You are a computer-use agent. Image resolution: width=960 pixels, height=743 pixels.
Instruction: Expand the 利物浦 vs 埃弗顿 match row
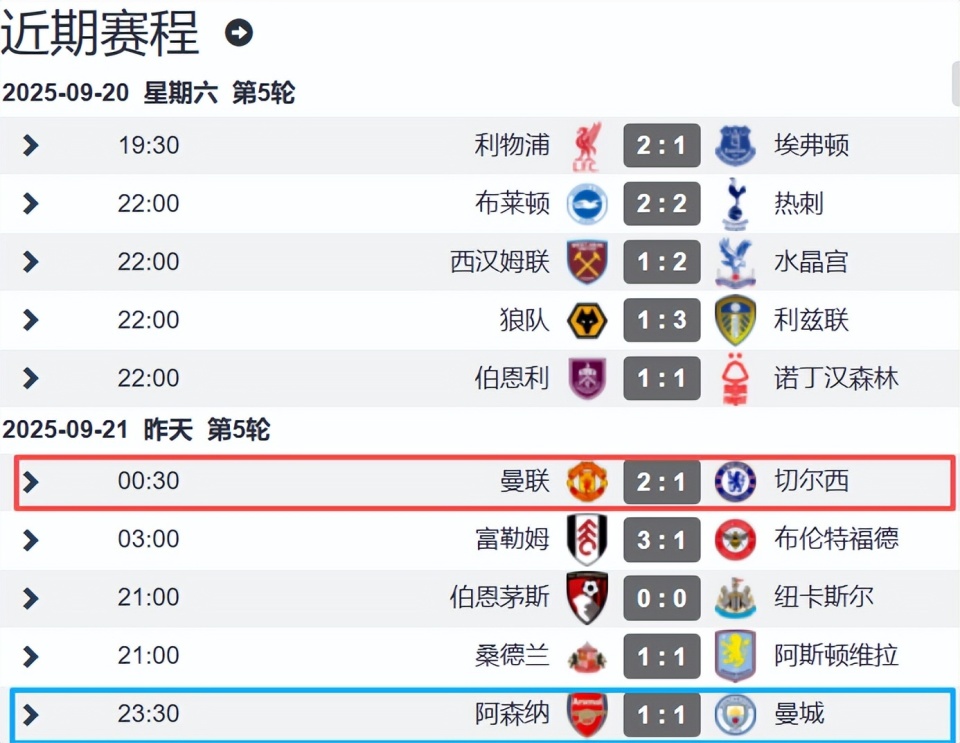(30, 145)
